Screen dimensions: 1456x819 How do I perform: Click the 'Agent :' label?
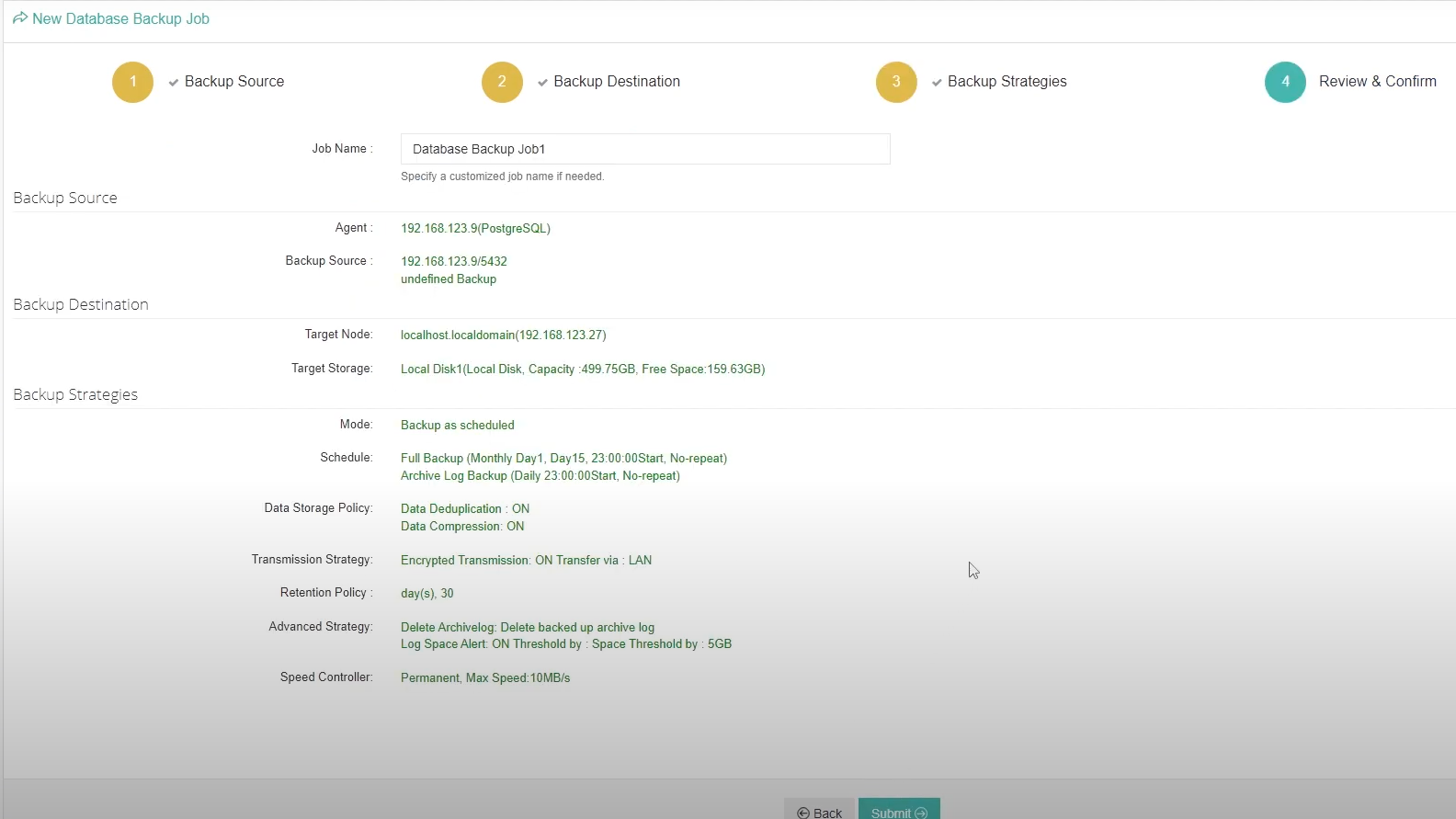tap(354, 227)
